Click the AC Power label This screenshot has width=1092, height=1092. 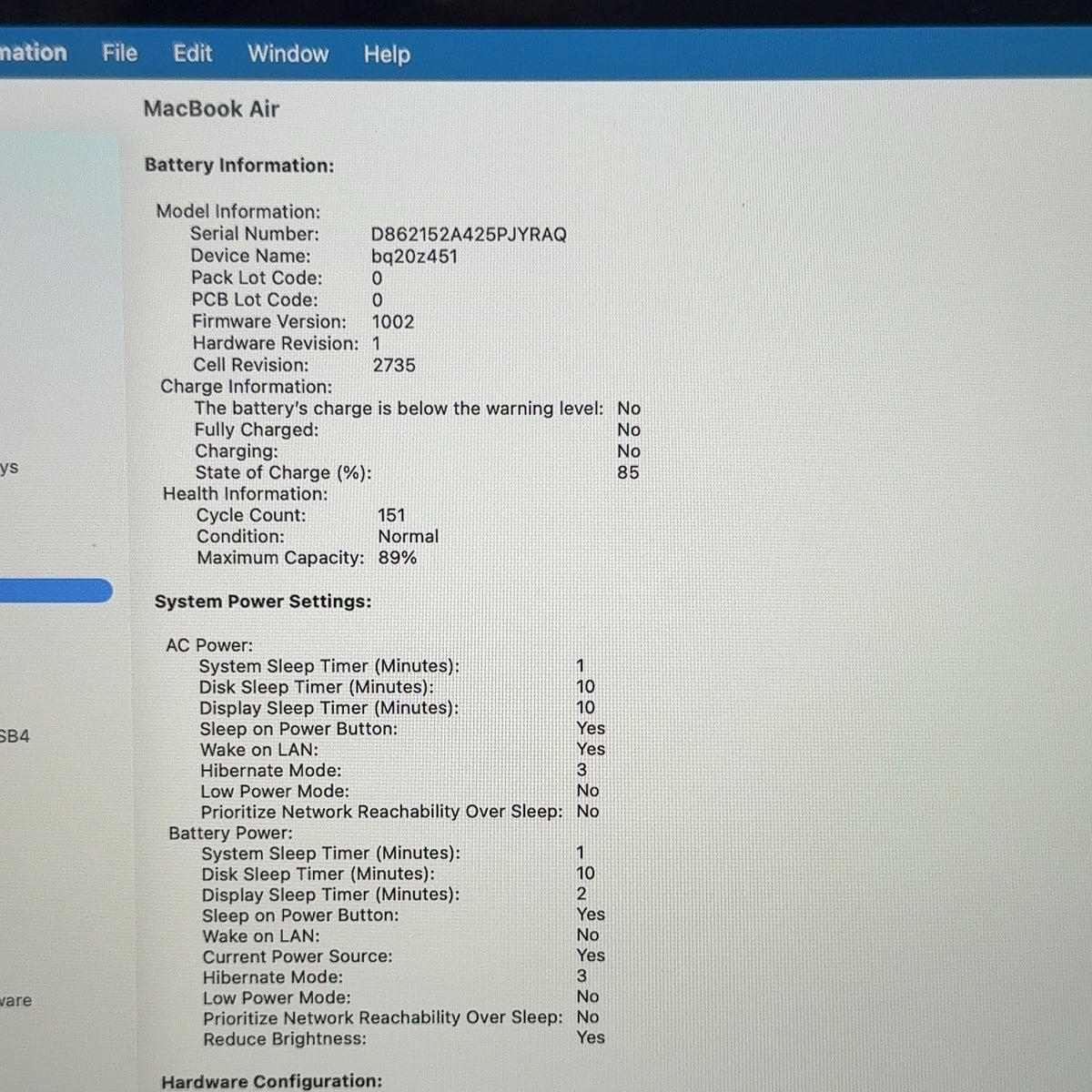(x=209, y=645)
